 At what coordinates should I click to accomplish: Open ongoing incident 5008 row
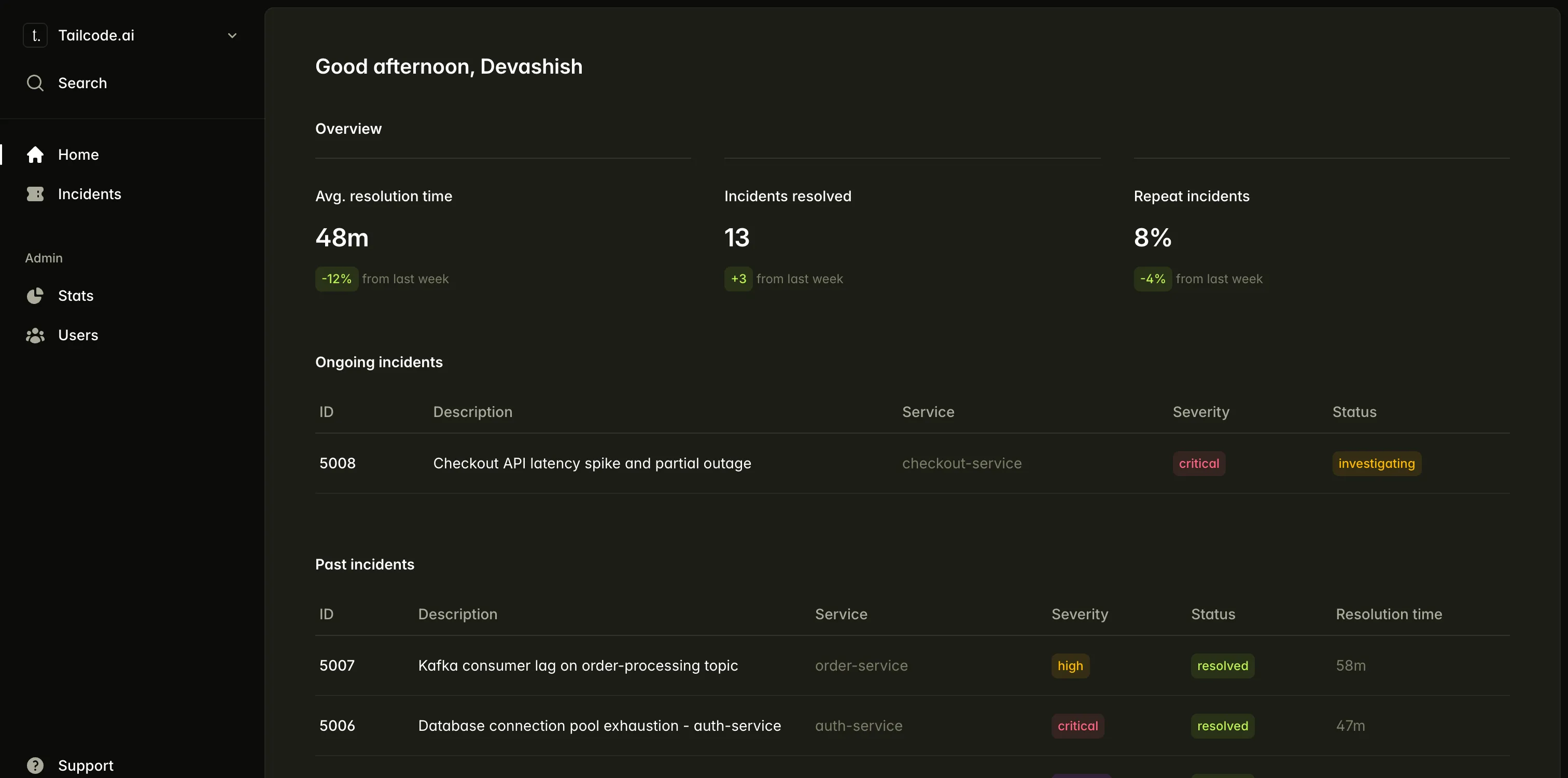[x=592, y=463]
